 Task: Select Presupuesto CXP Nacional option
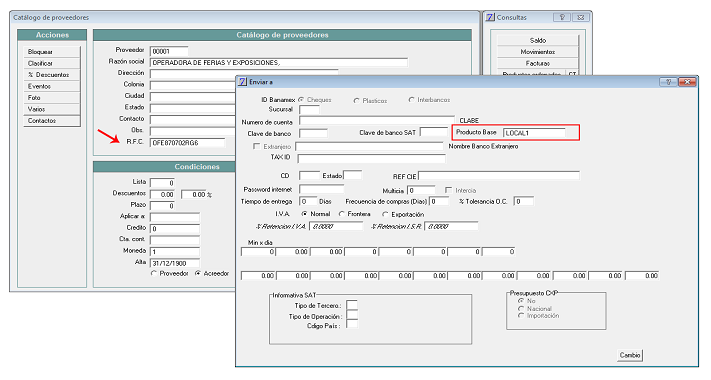coord(521,308)
